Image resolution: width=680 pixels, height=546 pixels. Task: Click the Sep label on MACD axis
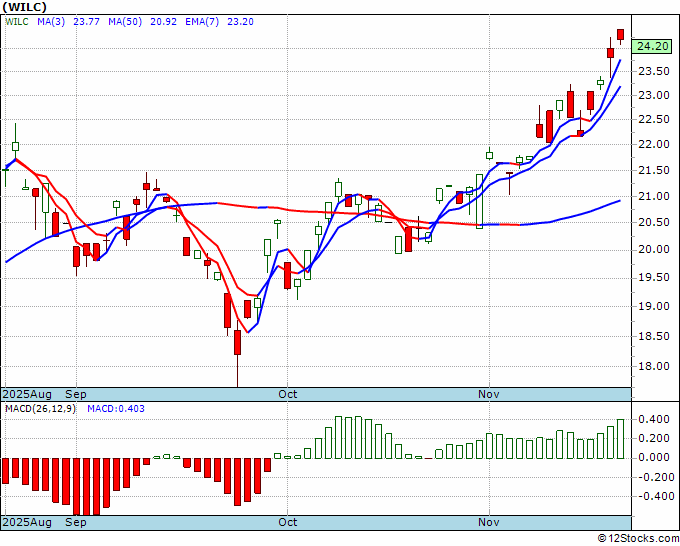tap(76, 522)
